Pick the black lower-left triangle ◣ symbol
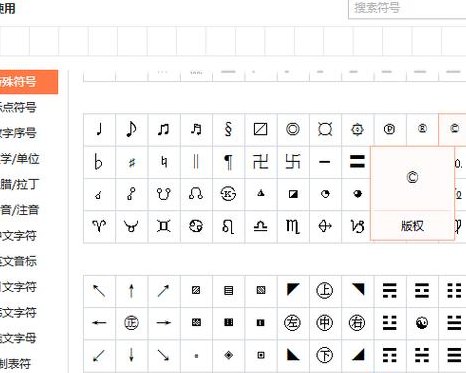 293,355
